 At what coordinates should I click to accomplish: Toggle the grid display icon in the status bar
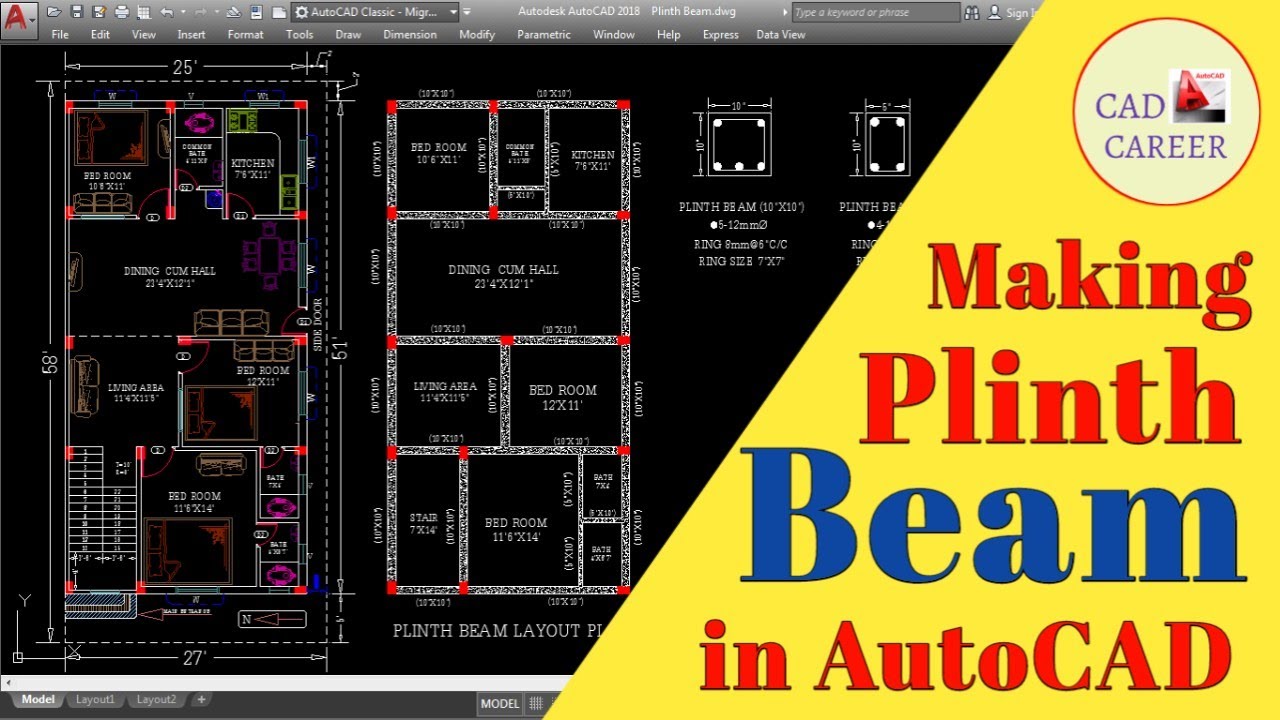[x=536, y=704]
